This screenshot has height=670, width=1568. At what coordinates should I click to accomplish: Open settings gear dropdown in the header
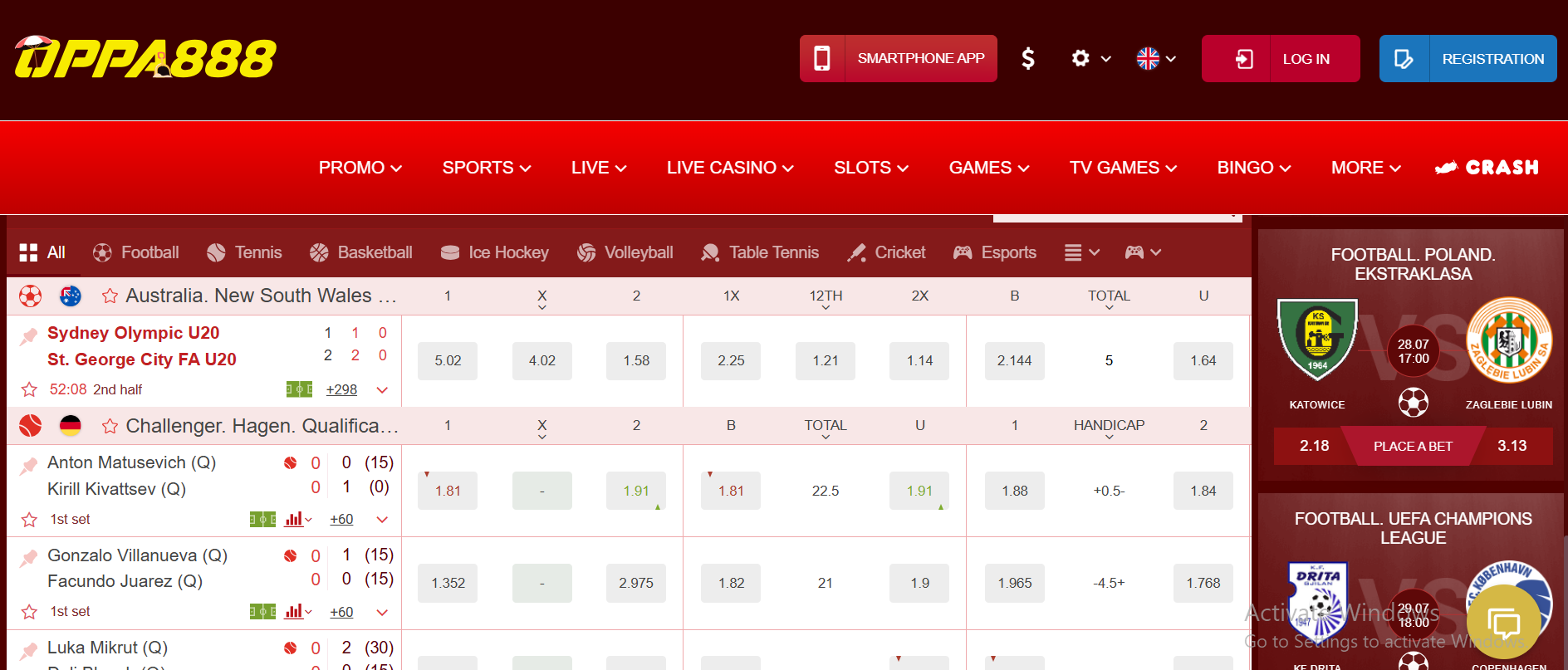[1090, 58]
